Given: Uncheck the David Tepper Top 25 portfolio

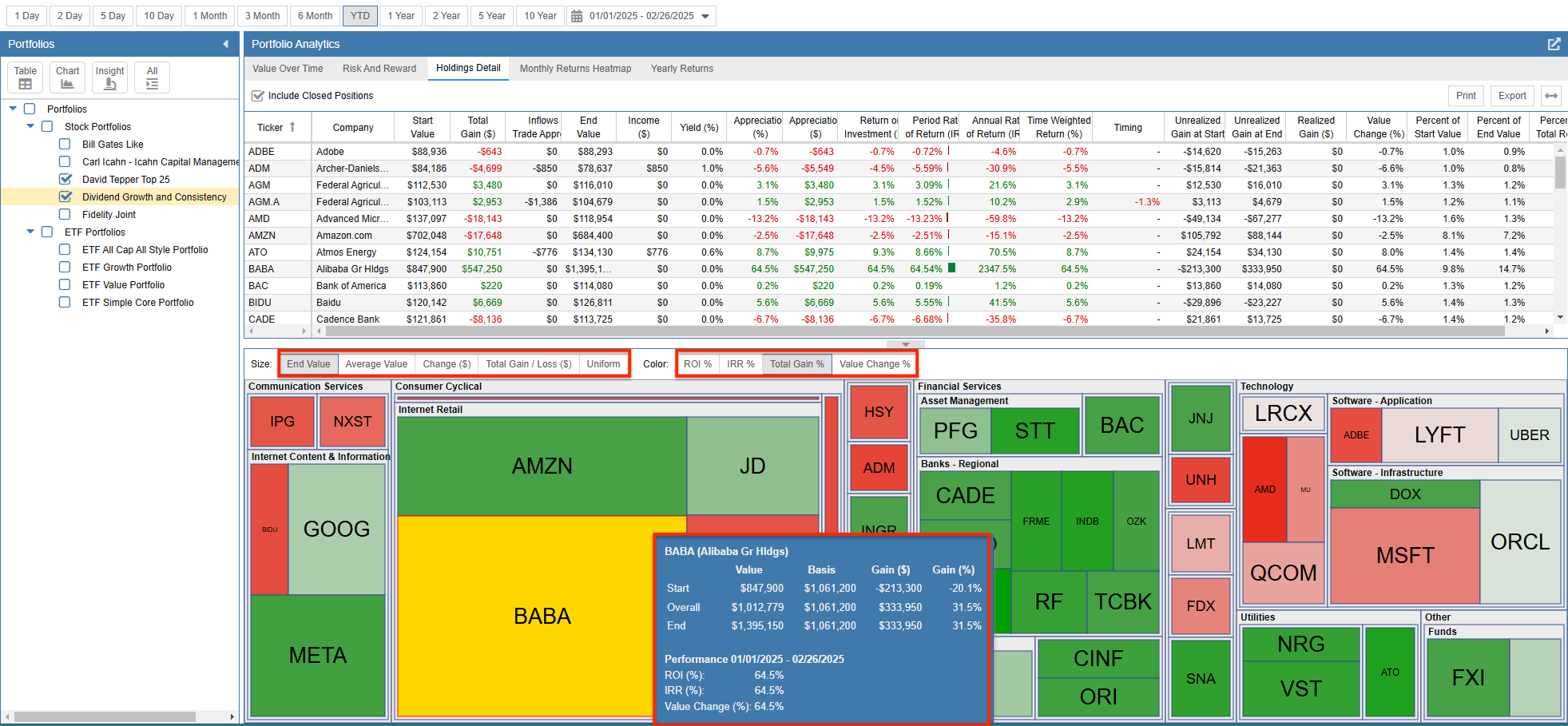Looking at the screenshot, I should pos(65,179).
